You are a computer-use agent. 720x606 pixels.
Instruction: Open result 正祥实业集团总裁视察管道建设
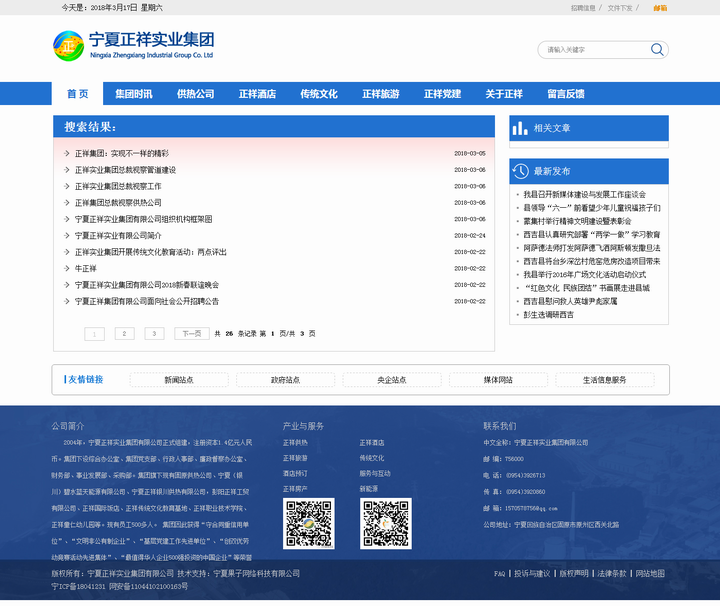125,170
